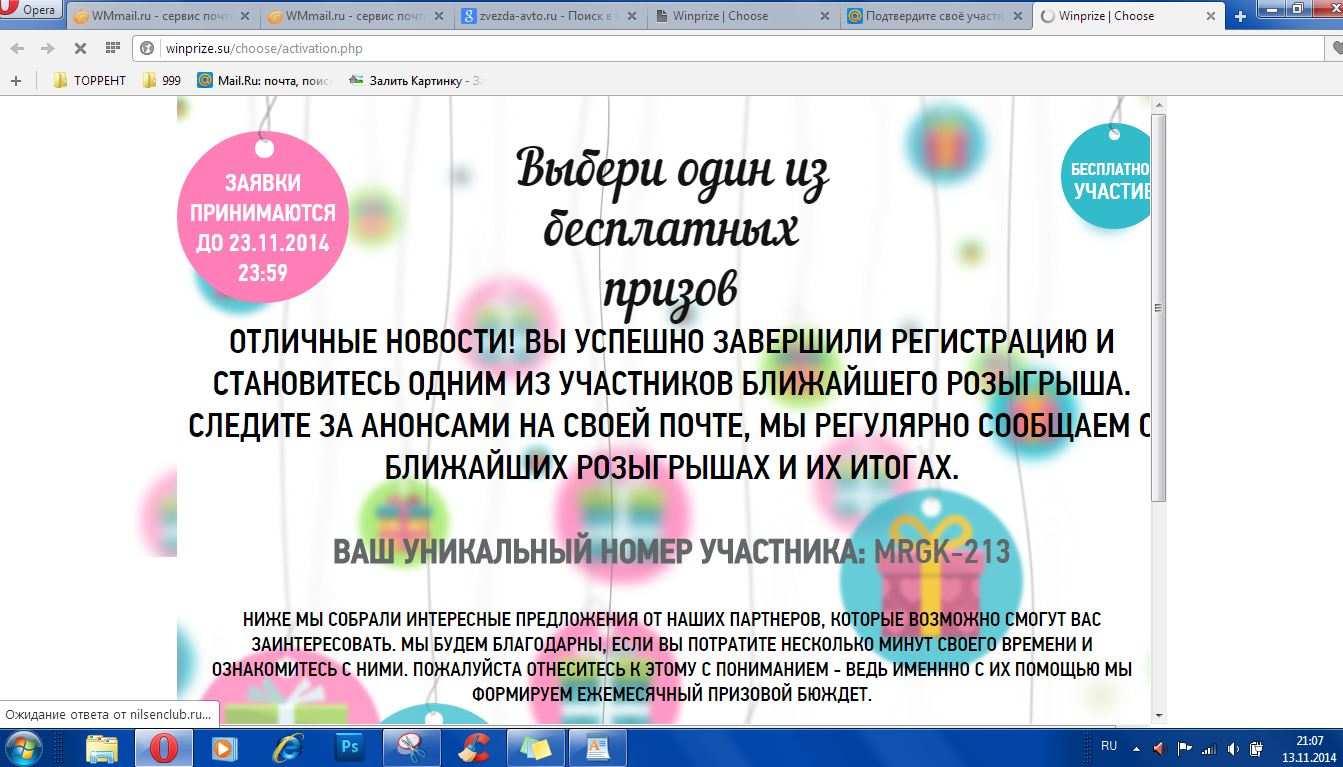Open the Windows Start menu
Image resolution: width=1343 pixels, height=767 pixels.
point(25,748)
